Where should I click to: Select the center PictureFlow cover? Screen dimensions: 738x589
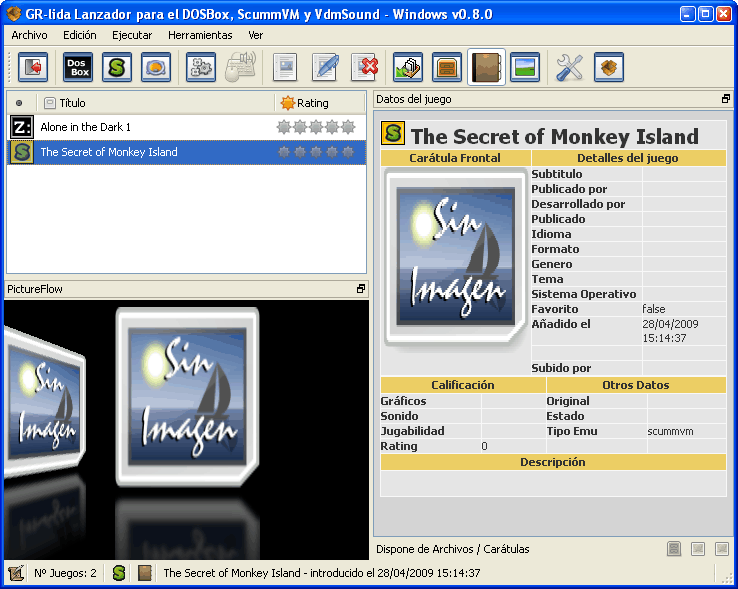click(187, 397)
